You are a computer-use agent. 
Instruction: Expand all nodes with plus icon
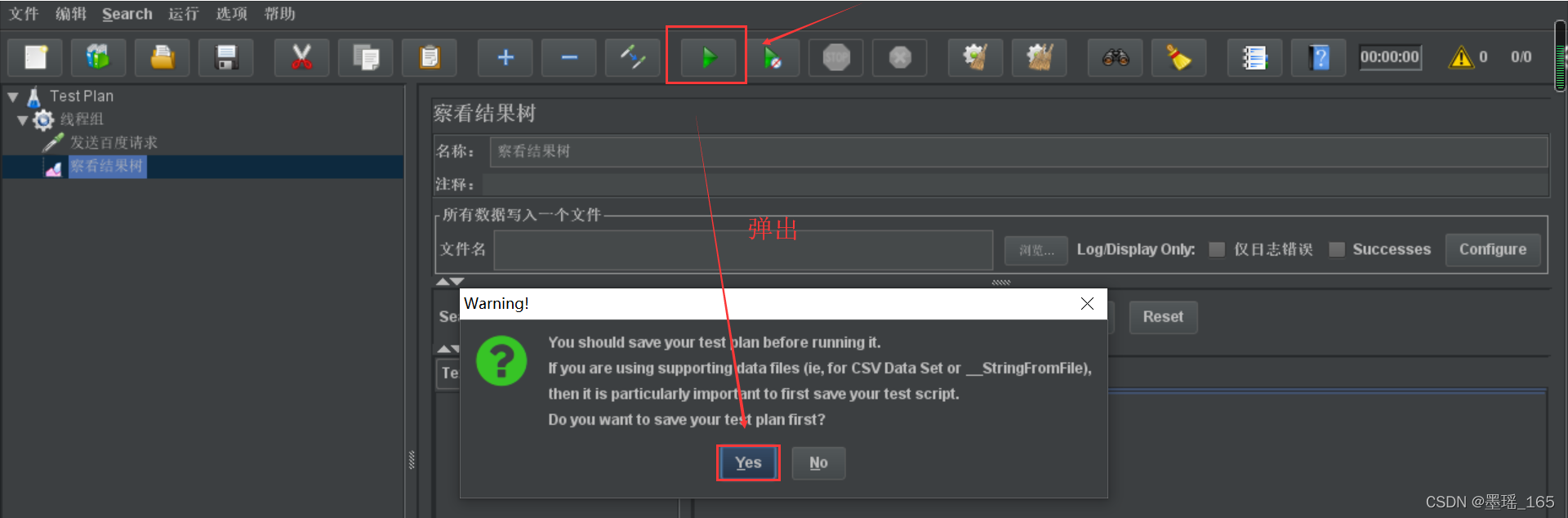click(506, 57)
